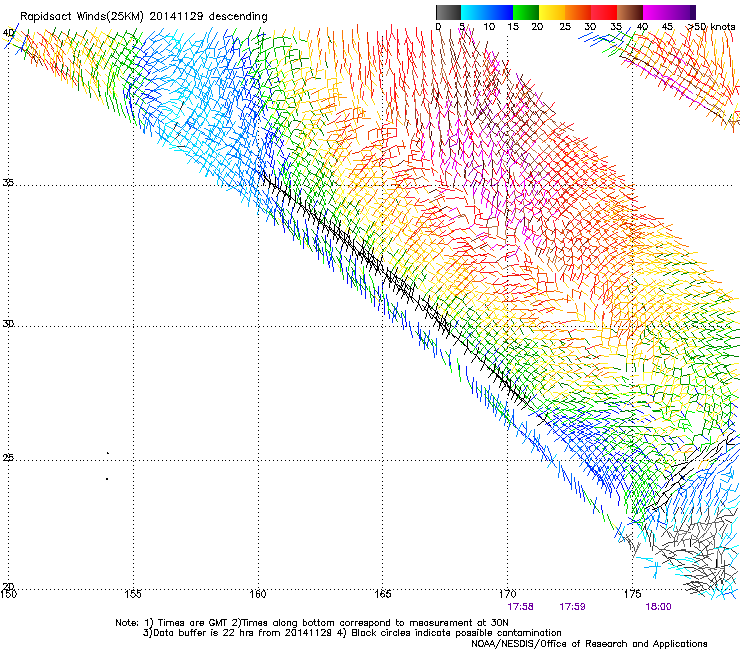Click the red 30–35 knots legend swatch
The height and width of the screenshot is (650, 740).
(604, 12)
